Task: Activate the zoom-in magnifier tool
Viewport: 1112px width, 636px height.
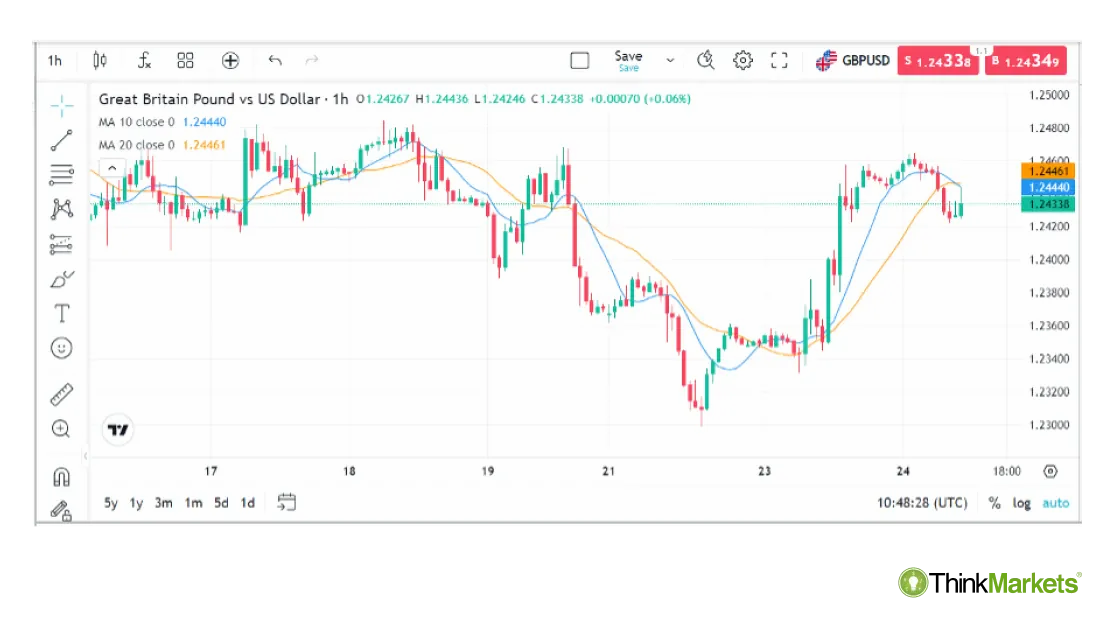Action: point(61,428)
